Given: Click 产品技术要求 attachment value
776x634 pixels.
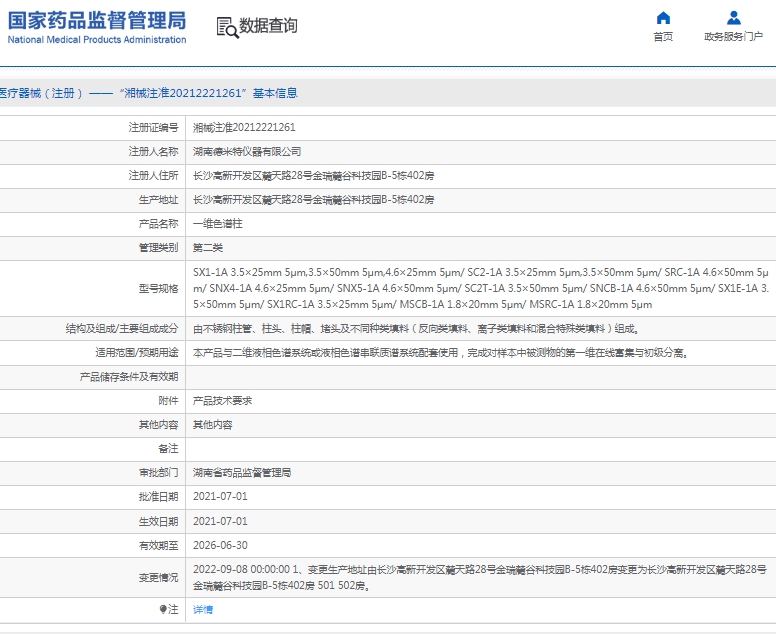Looking at the screenshot, I should tap(222, 401).
